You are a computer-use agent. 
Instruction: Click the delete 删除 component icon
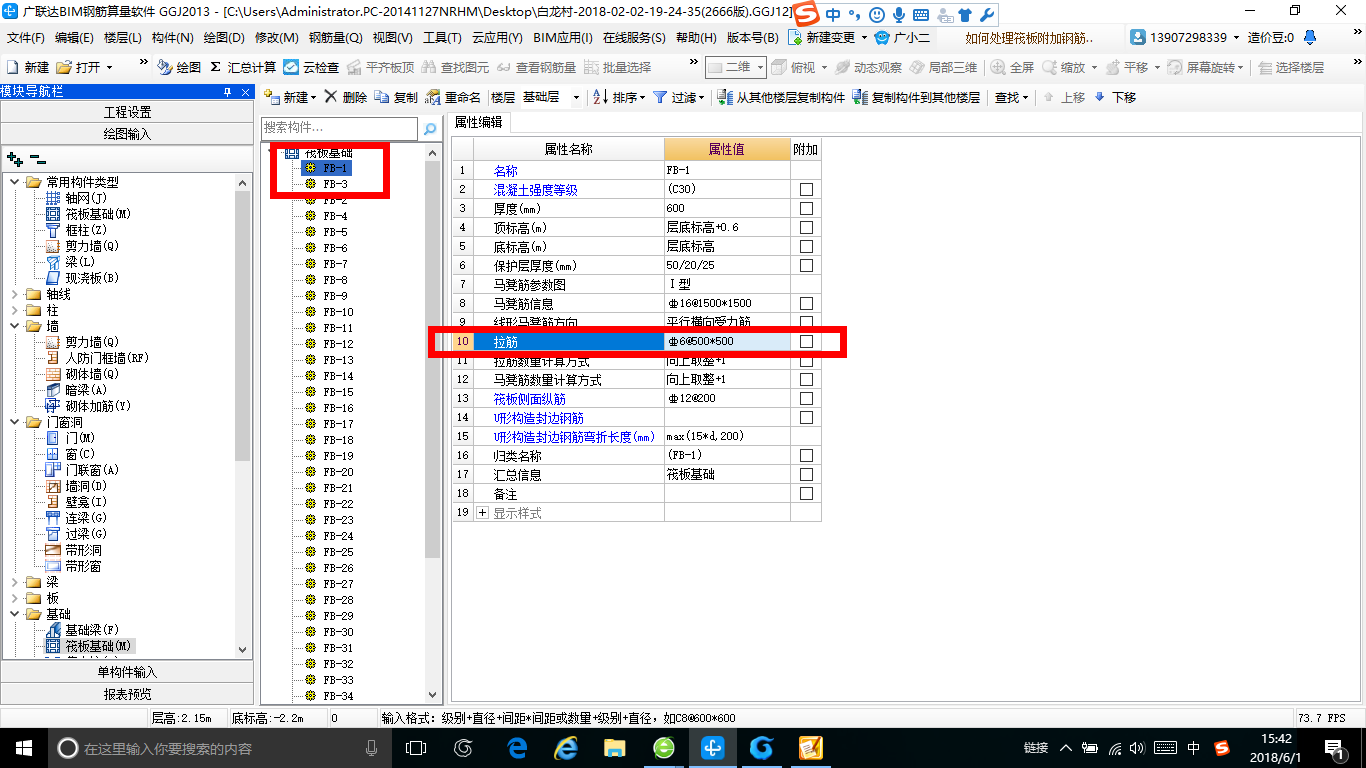coord(331,97)
